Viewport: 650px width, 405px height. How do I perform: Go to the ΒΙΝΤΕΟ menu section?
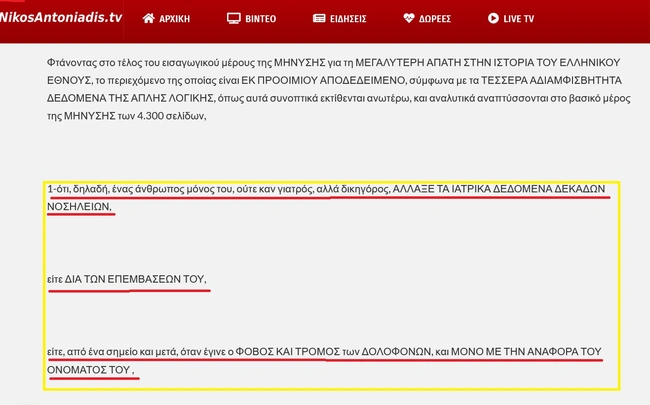(x=264, y=18)
